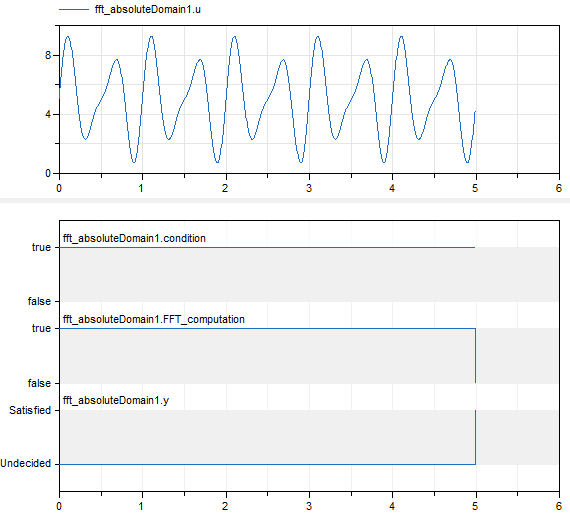The height and width of the screenshot is (514, 570).
Task: Click the FFT_computation falling edge at time 5
Action: coord(475,356)
